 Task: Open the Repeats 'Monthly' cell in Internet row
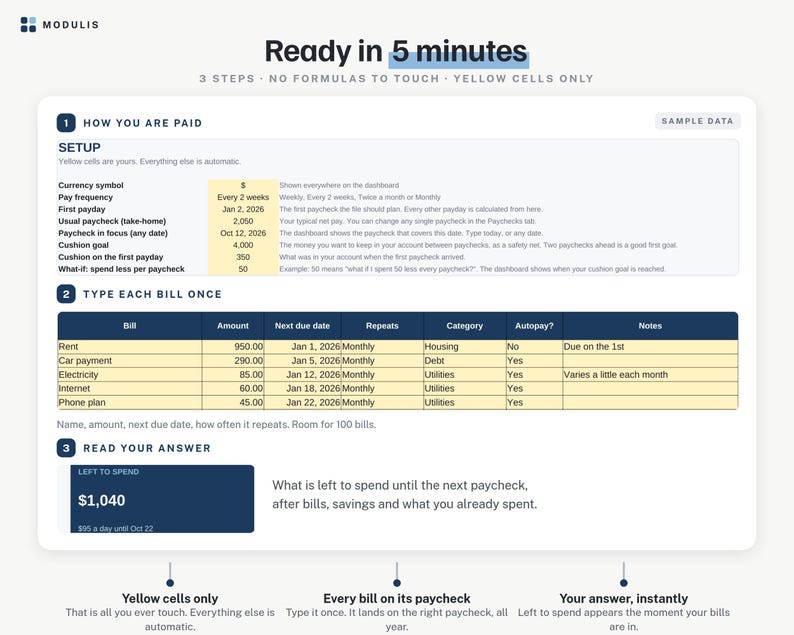(x=382, y=388)
